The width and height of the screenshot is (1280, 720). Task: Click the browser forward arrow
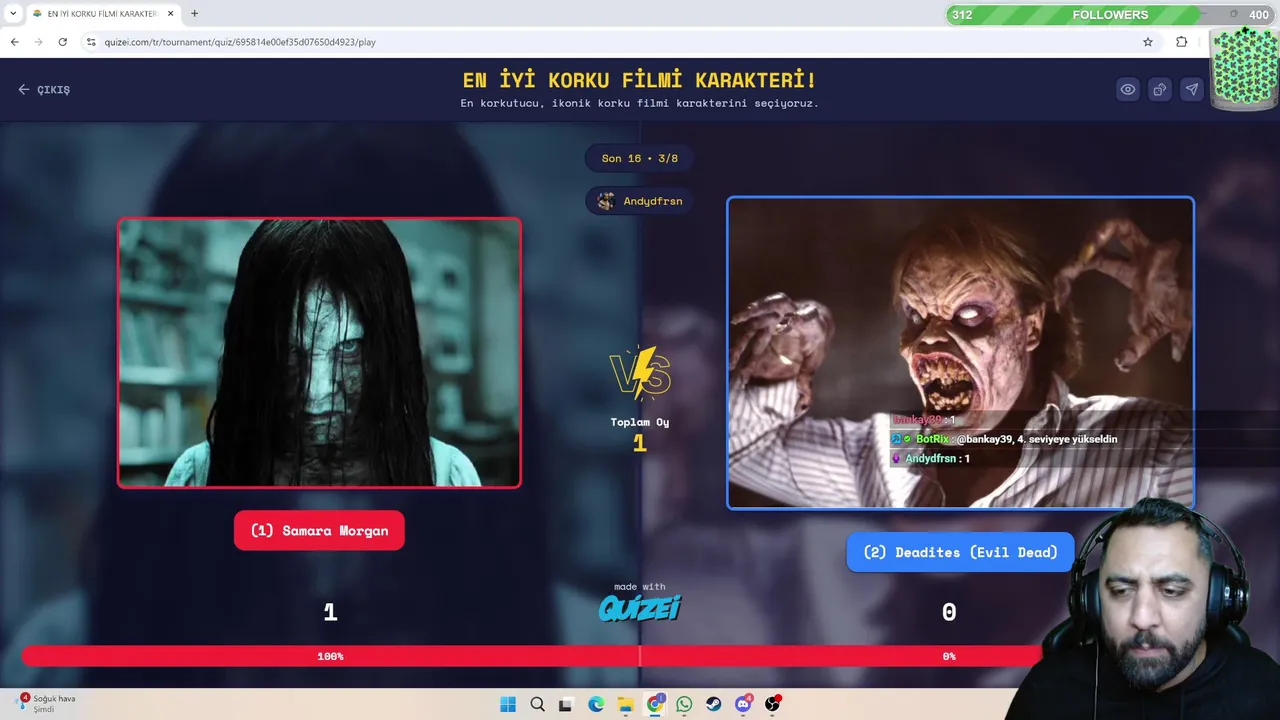(x=38, y=42)
